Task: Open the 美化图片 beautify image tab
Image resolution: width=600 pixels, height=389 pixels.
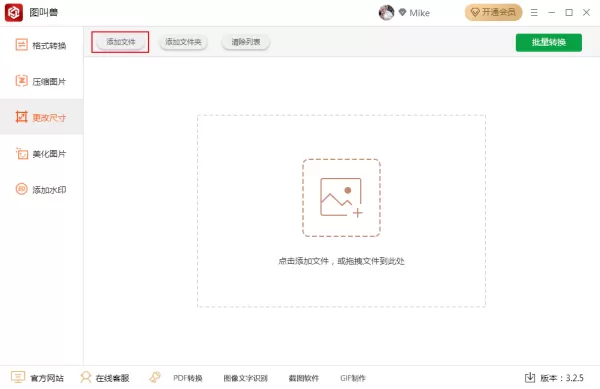Action: [x=41, y=153]
